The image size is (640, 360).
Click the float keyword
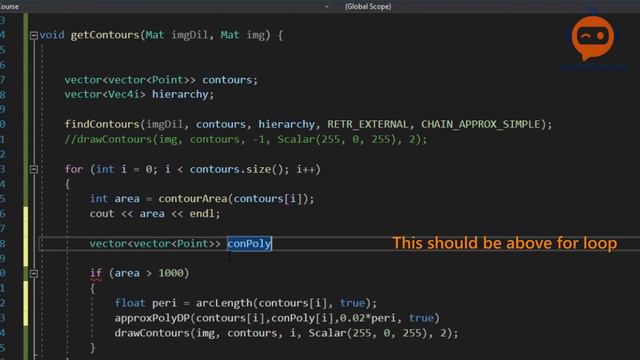[130, 303]
